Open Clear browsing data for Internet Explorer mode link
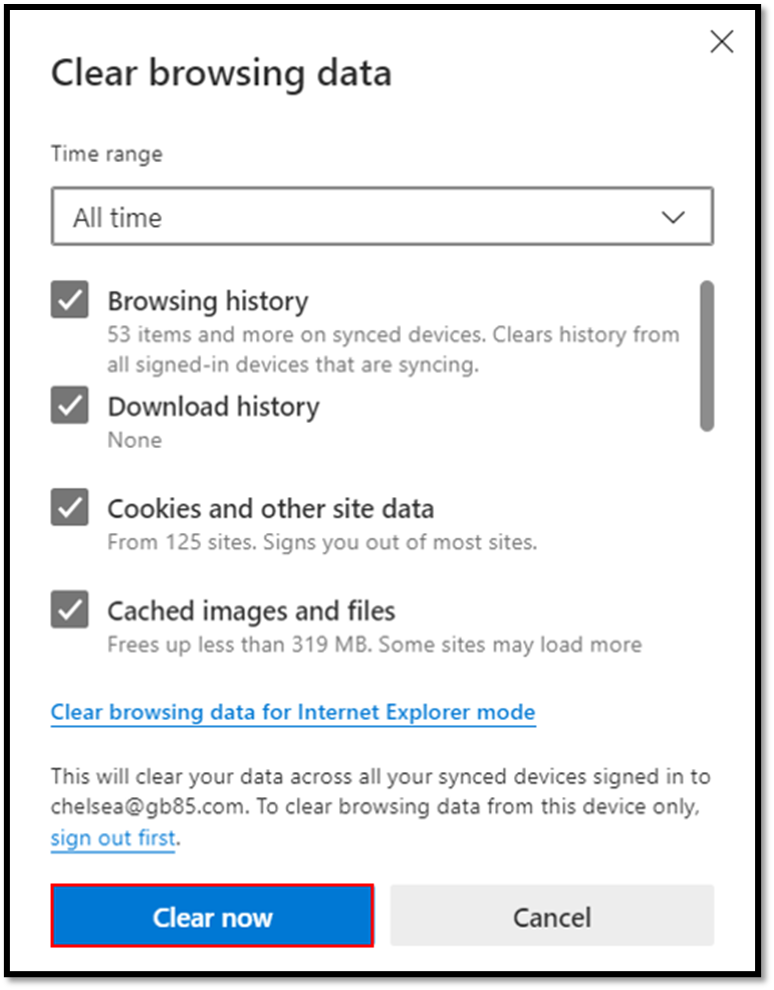This screenshot has height=990, width=774. tap(293, 713)
